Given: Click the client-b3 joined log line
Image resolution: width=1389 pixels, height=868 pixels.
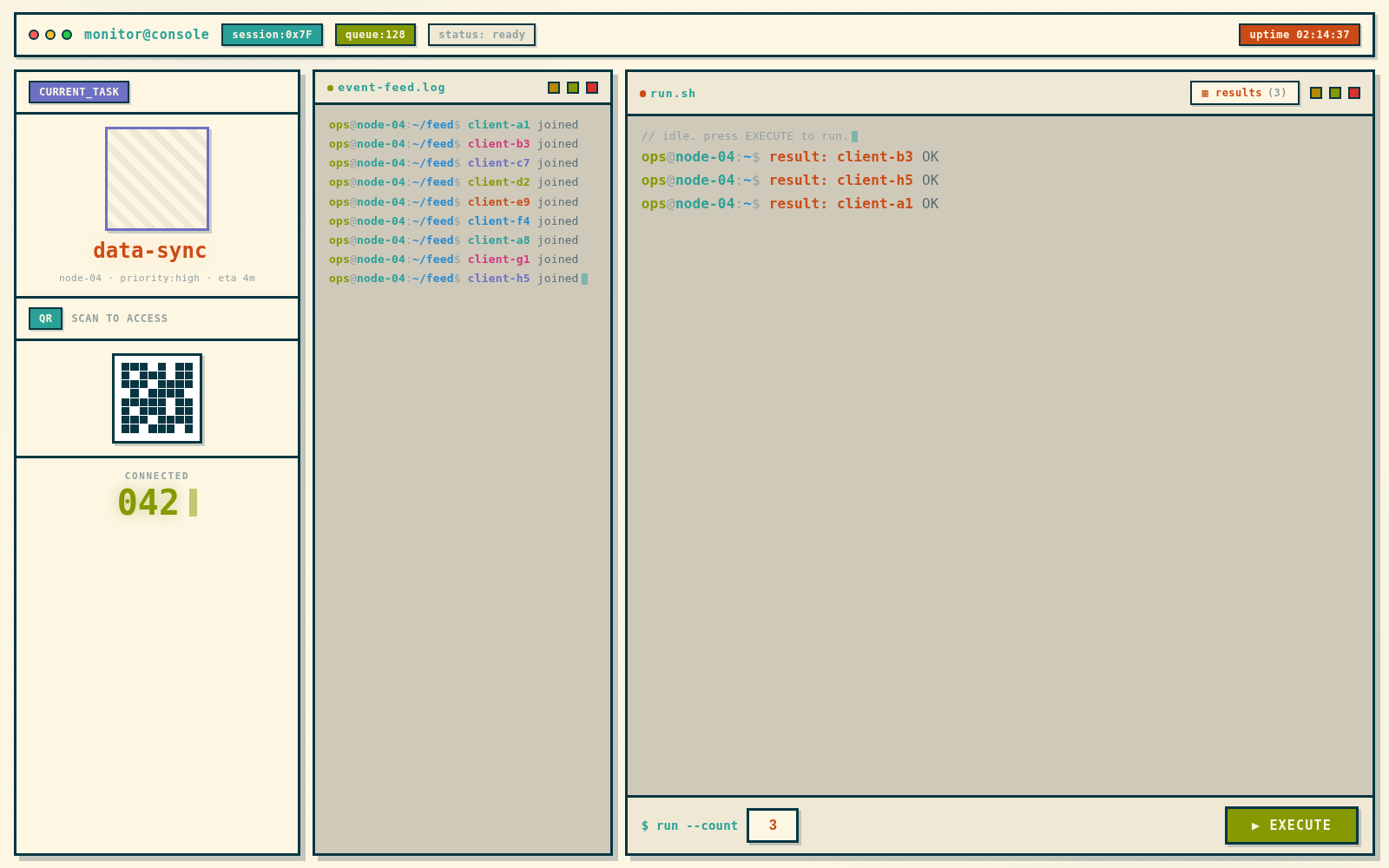Looking at the screenshot, I should (x=453, y=144).
